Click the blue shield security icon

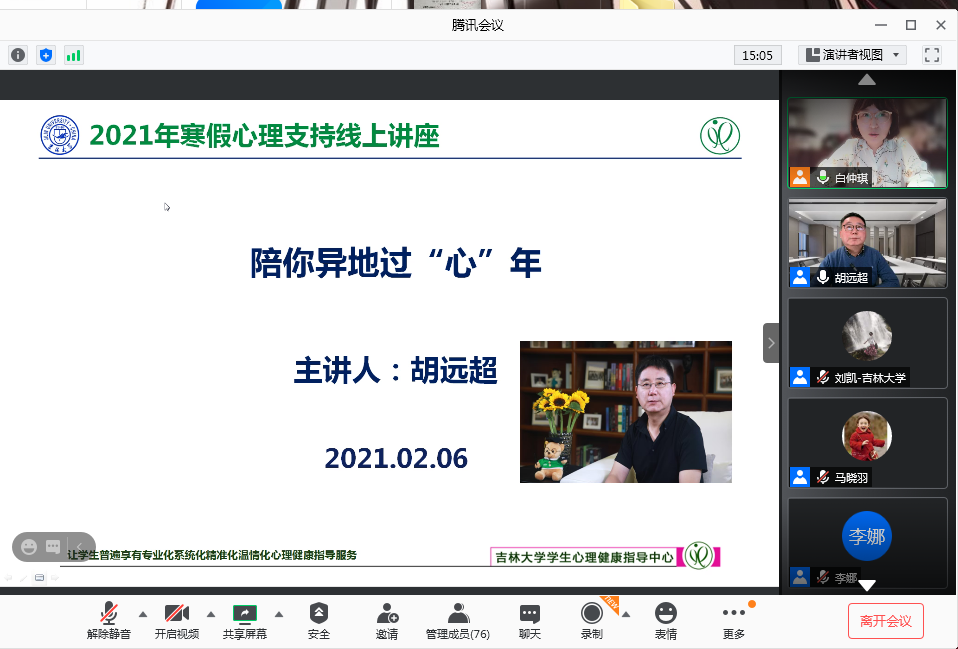tap(45, 55)
